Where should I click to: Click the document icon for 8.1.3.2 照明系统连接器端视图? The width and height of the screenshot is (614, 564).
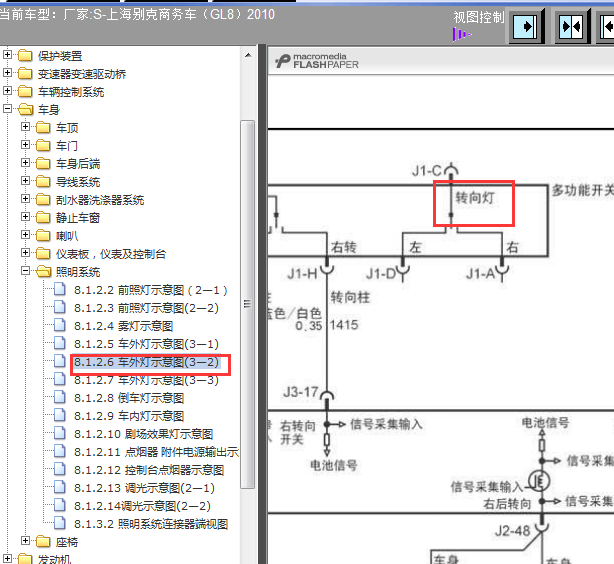pos(60,524)
